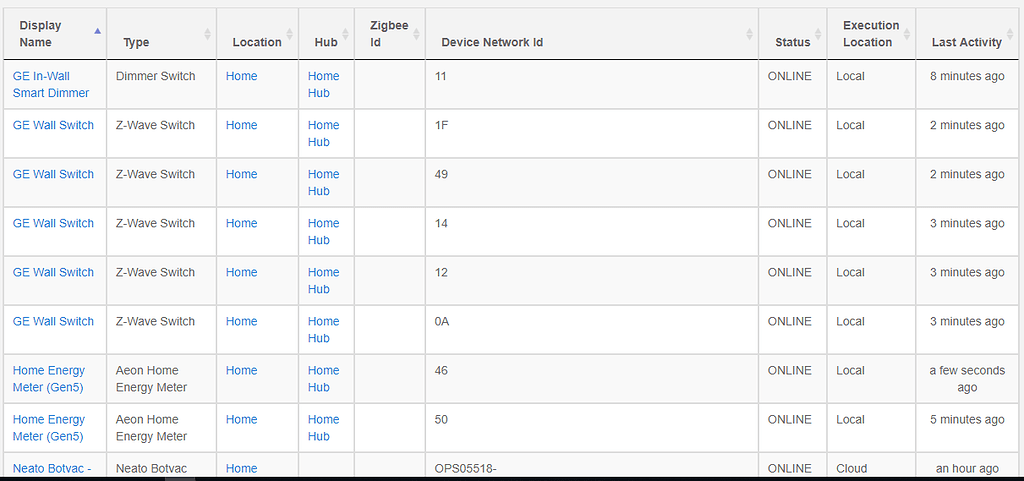Click Home location link in Neato Botvac row
Viewport: 1024px width, 481px height.
coord(241,468)
